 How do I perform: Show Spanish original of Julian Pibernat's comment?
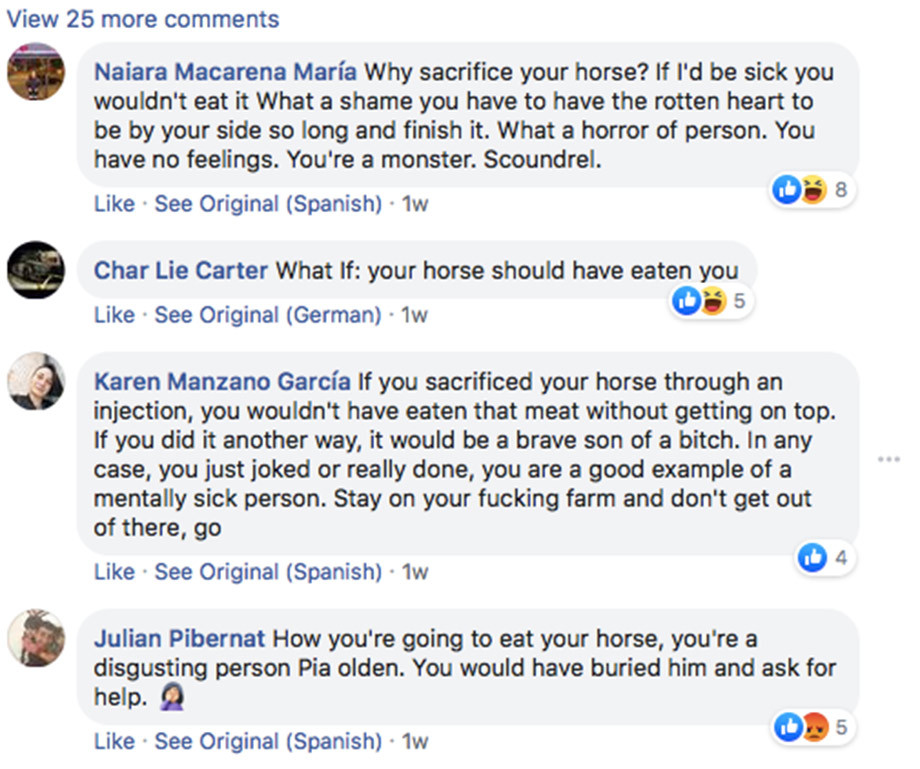click(x=268, y=741)
